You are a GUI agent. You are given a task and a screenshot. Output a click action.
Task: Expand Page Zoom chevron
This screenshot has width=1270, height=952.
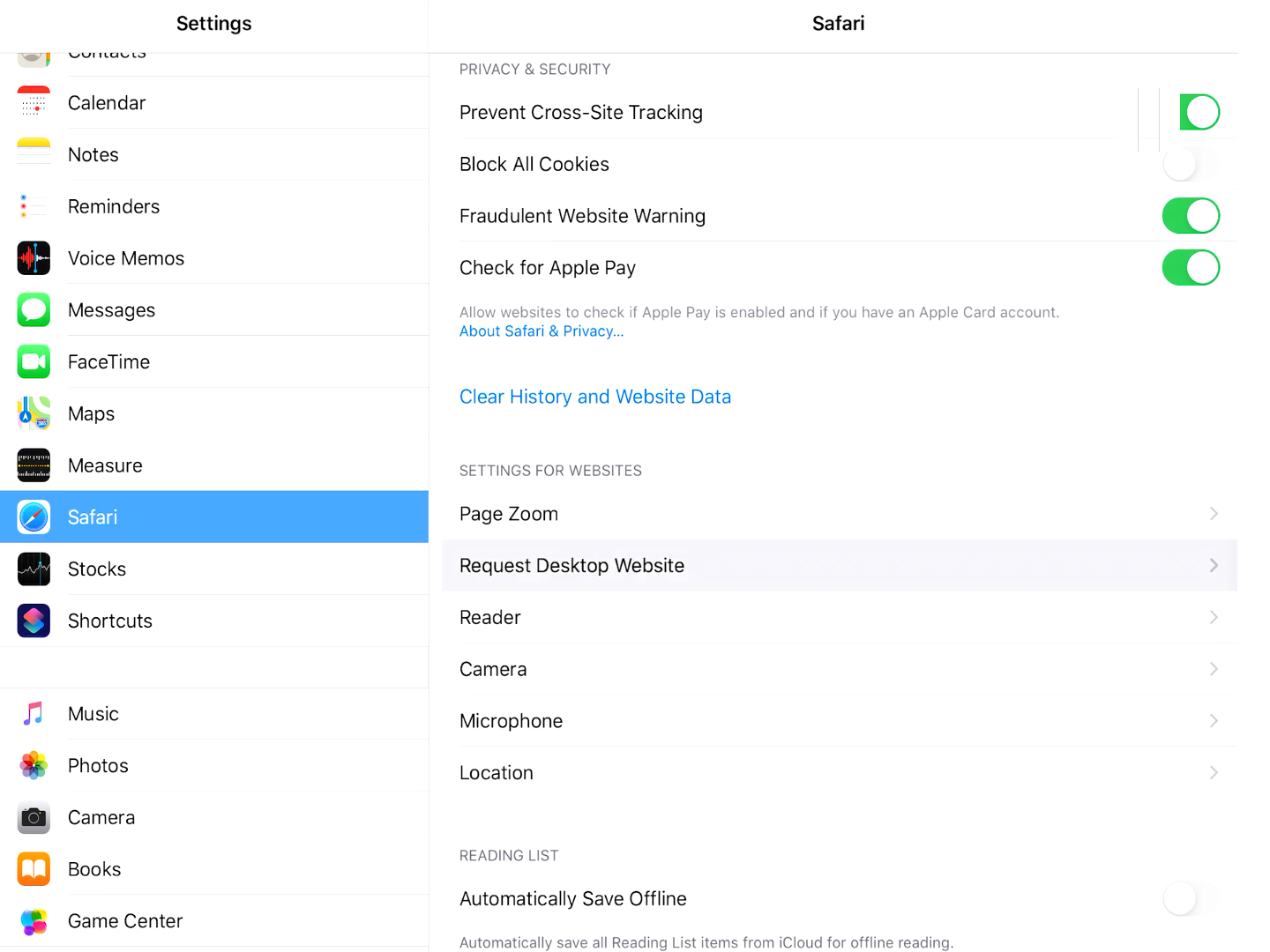pos(1214,514)
